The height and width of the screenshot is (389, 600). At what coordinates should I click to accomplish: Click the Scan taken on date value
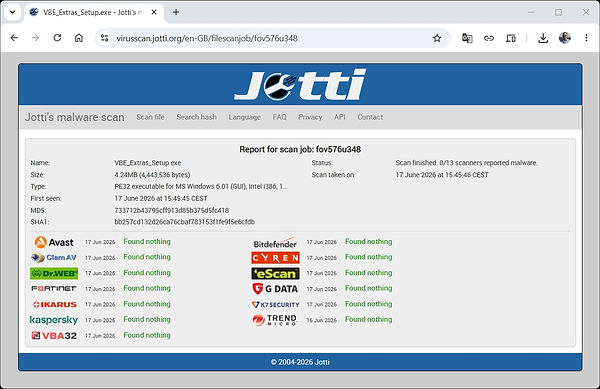[x=442, y=175]
